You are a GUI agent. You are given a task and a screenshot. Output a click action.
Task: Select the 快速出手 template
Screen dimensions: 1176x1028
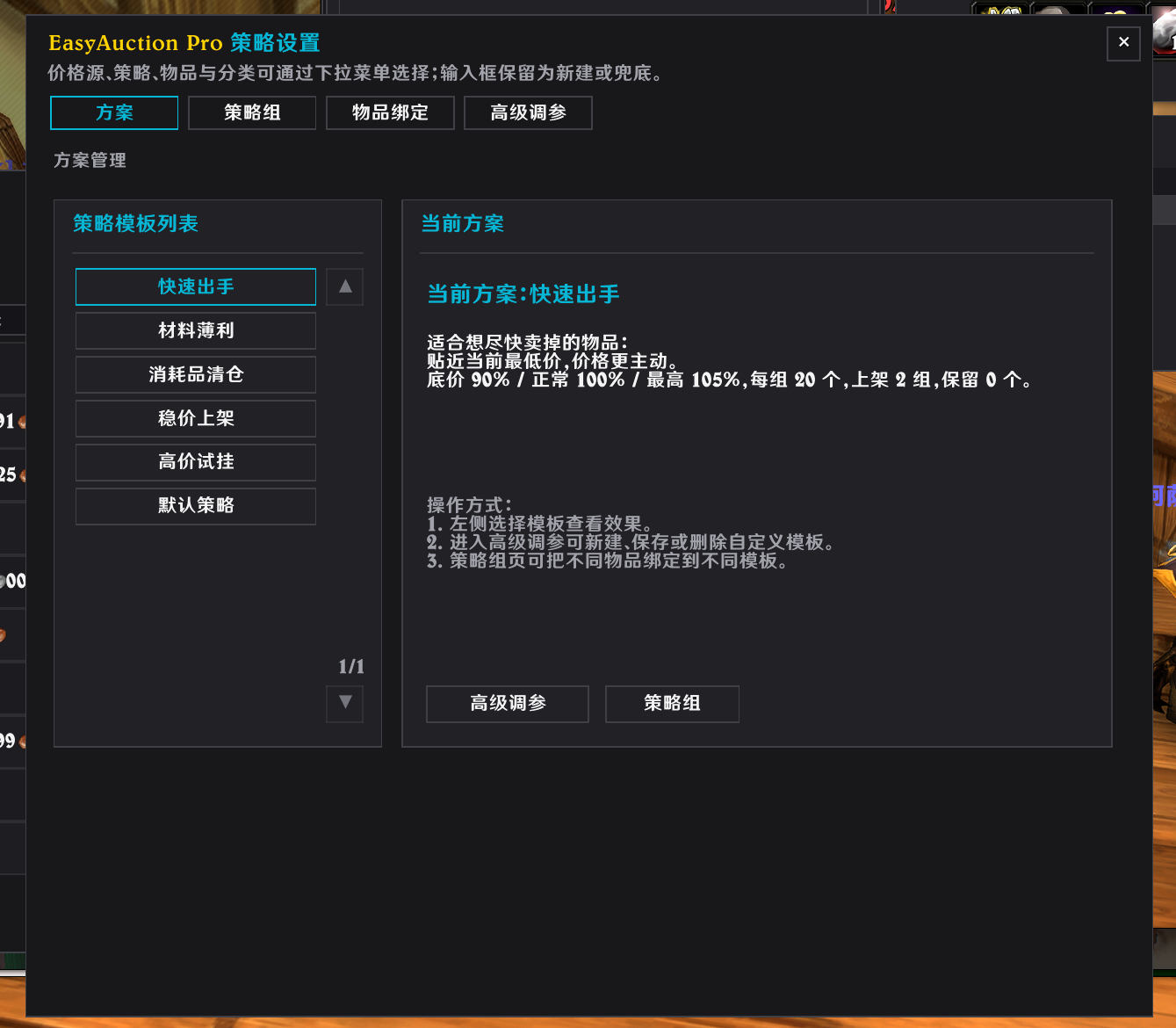[x=196, y=286]
